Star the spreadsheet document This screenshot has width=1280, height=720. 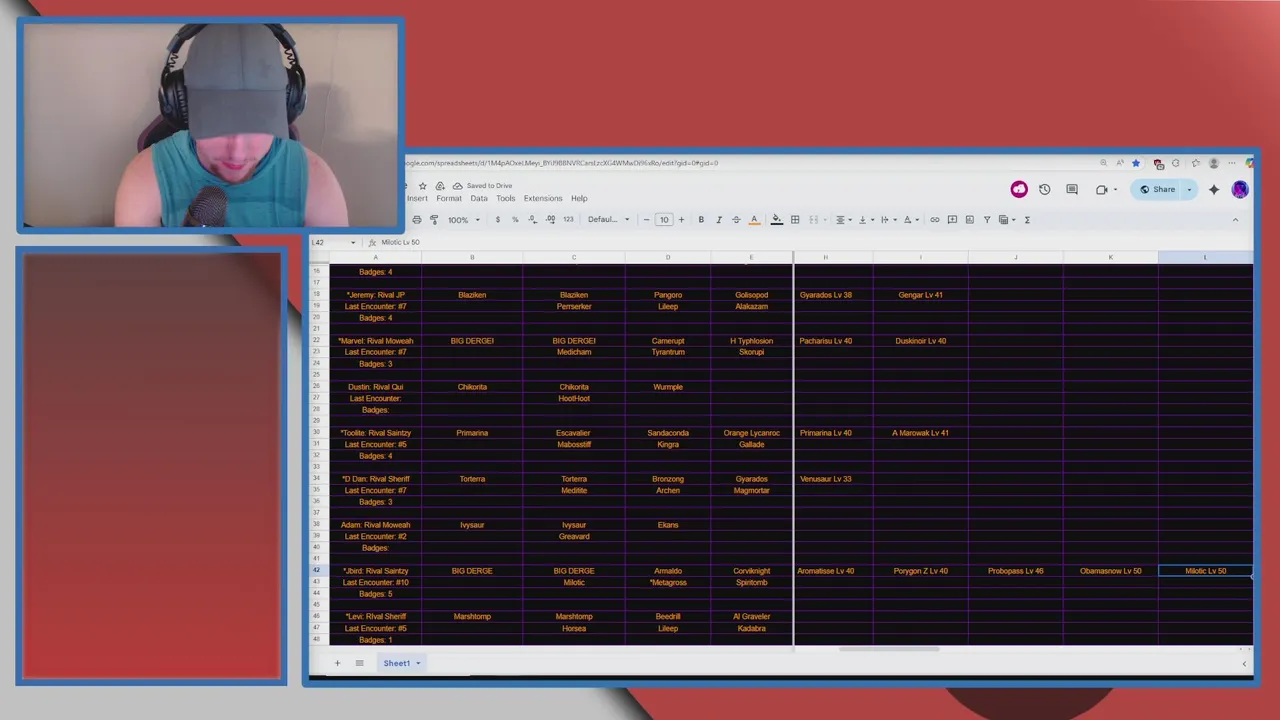click(x=422, y=186)
